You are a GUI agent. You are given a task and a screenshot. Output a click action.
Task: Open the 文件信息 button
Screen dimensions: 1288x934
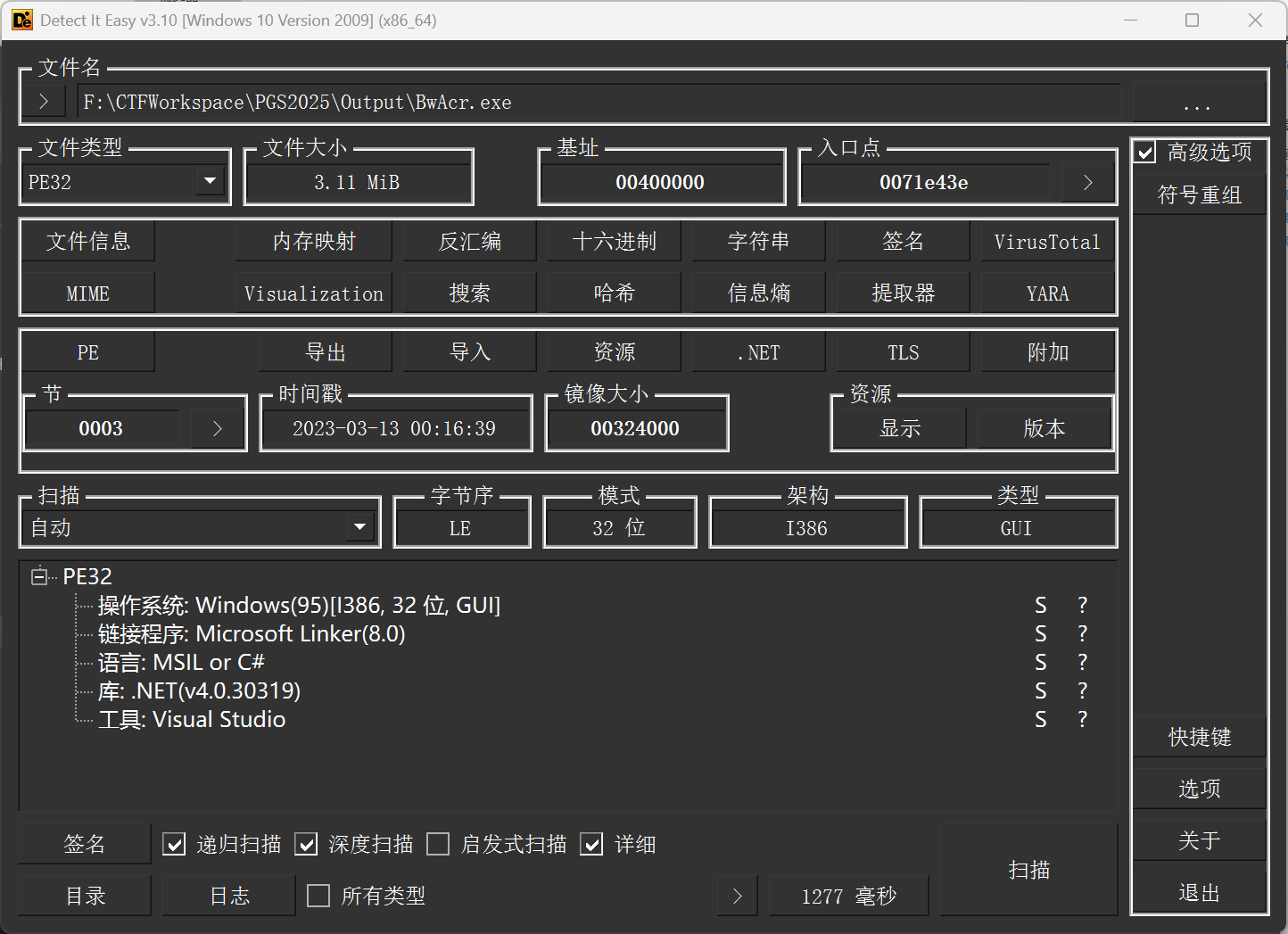click(87, 241)
